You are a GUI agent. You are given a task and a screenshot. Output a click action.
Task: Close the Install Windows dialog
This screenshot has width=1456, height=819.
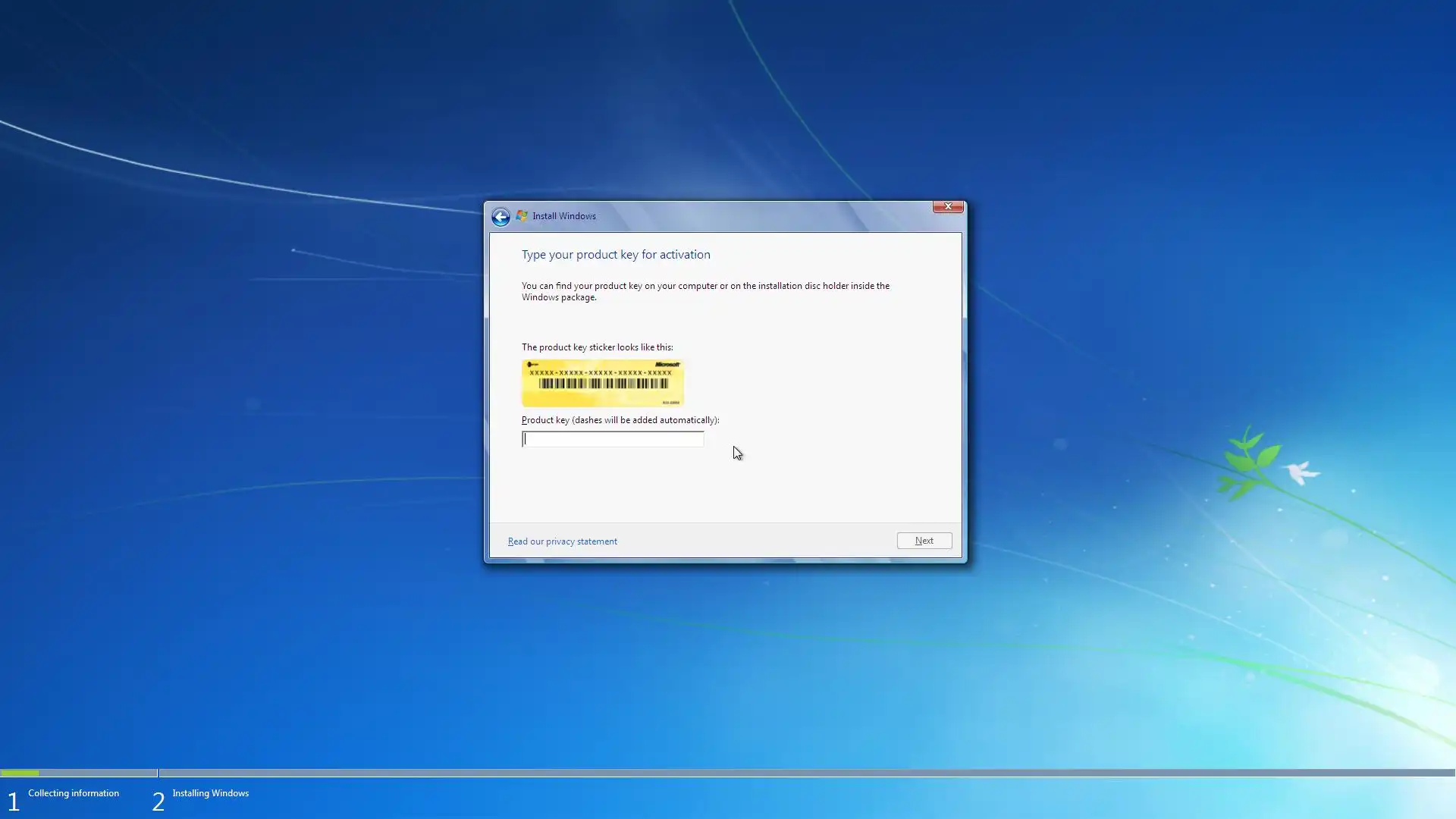[x=947, y=206]
